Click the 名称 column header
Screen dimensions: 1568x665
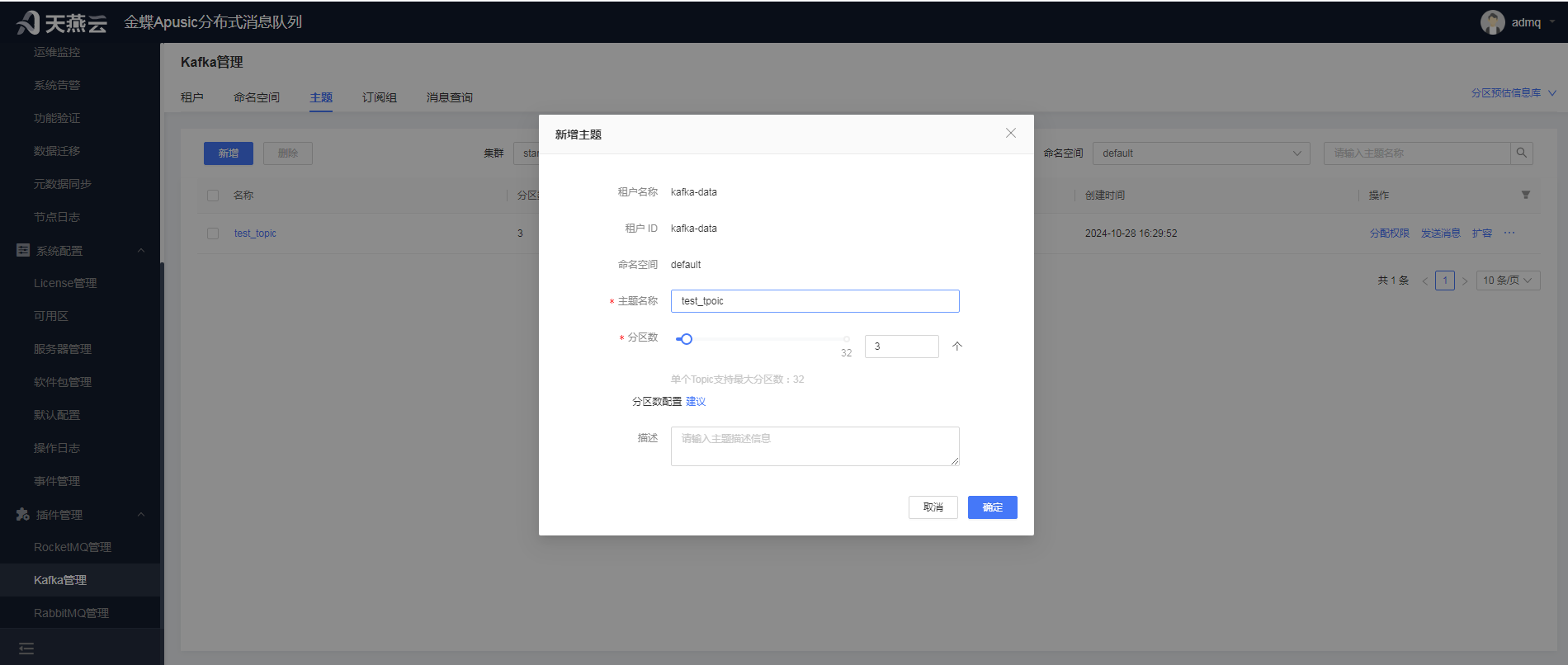243,196
